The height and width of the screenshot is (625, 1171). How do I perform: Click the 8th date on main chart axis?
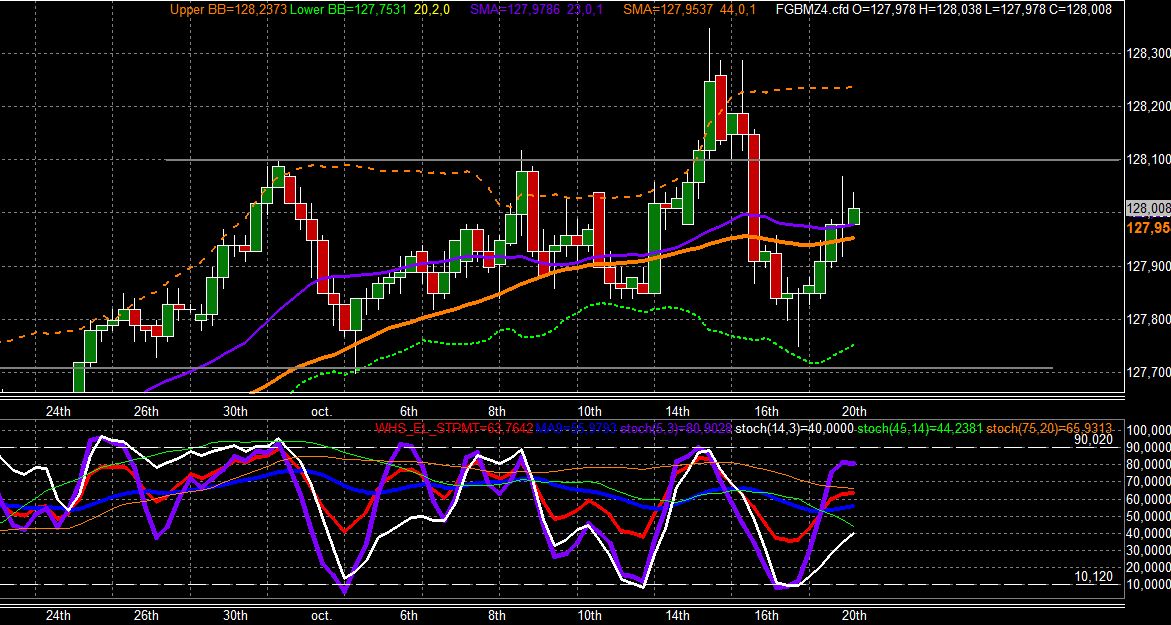tap(497, 411)
